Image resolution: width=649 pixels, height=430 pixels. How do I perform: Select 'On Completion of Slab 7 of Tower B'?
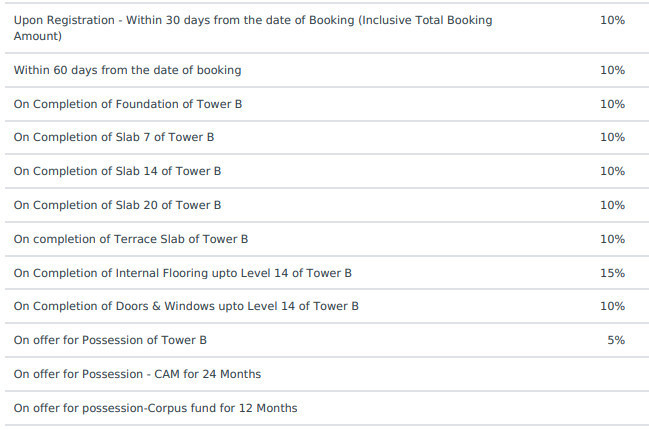[113, 138]
